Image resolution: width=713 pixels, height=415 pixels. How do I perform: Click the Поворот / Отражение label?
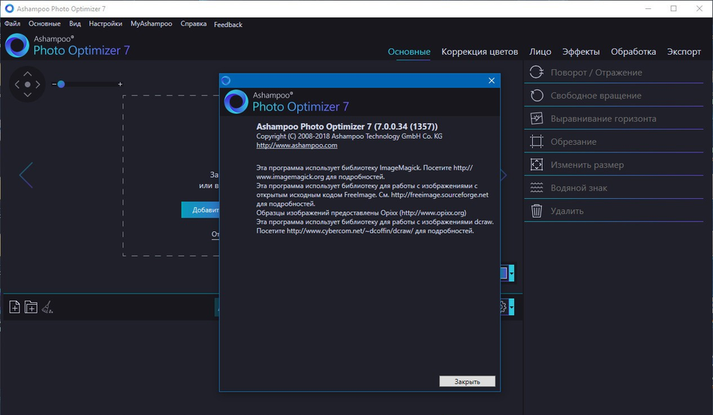(x=596, y=72)
